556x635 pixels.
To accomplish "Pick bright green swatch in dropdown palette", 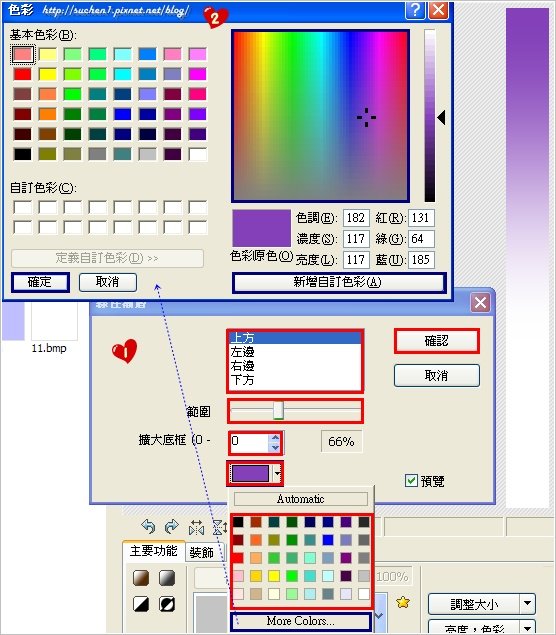I will click(292, 575).
